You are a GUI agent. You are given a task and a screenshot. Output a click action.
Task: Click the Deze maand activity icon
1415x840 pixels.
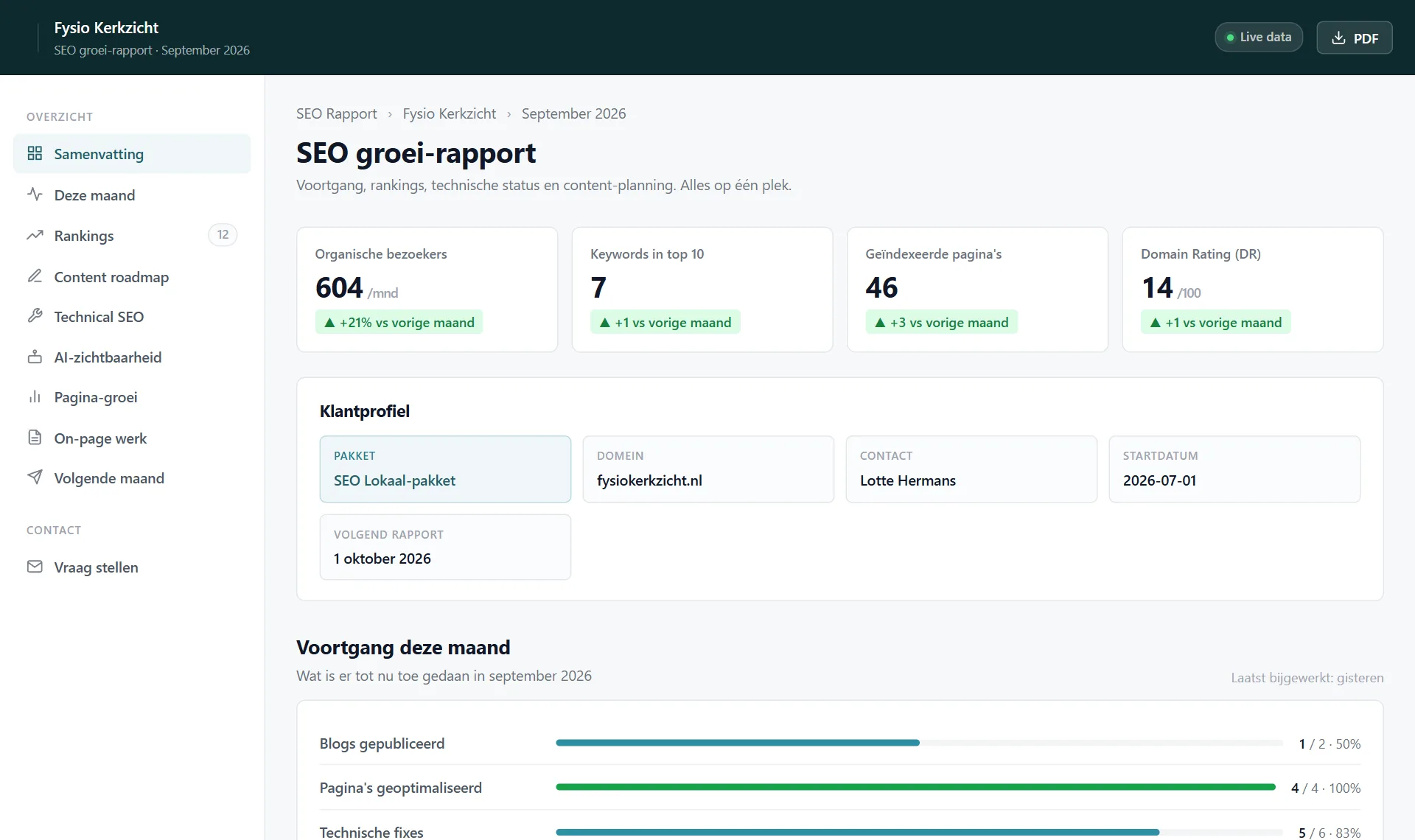point(35,195)
